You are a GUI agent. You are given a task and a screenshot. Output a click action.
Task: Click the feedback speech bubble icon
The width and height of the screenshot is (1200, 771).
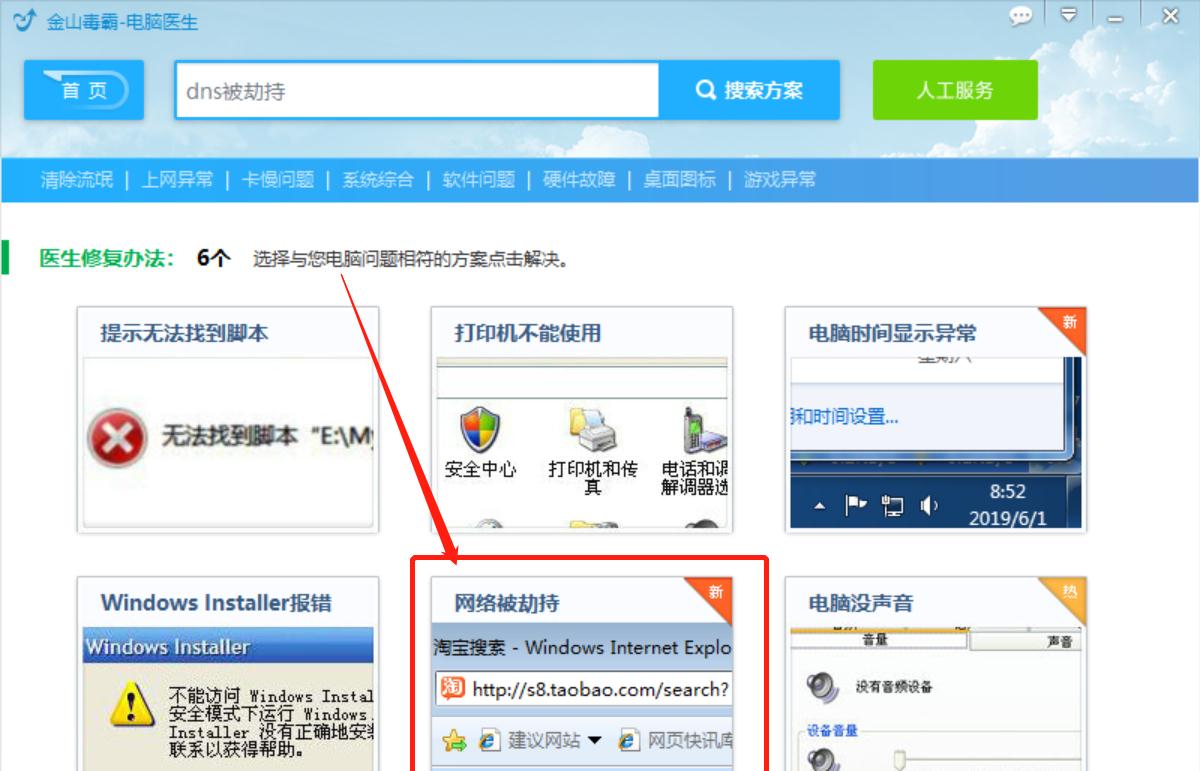1021,17
